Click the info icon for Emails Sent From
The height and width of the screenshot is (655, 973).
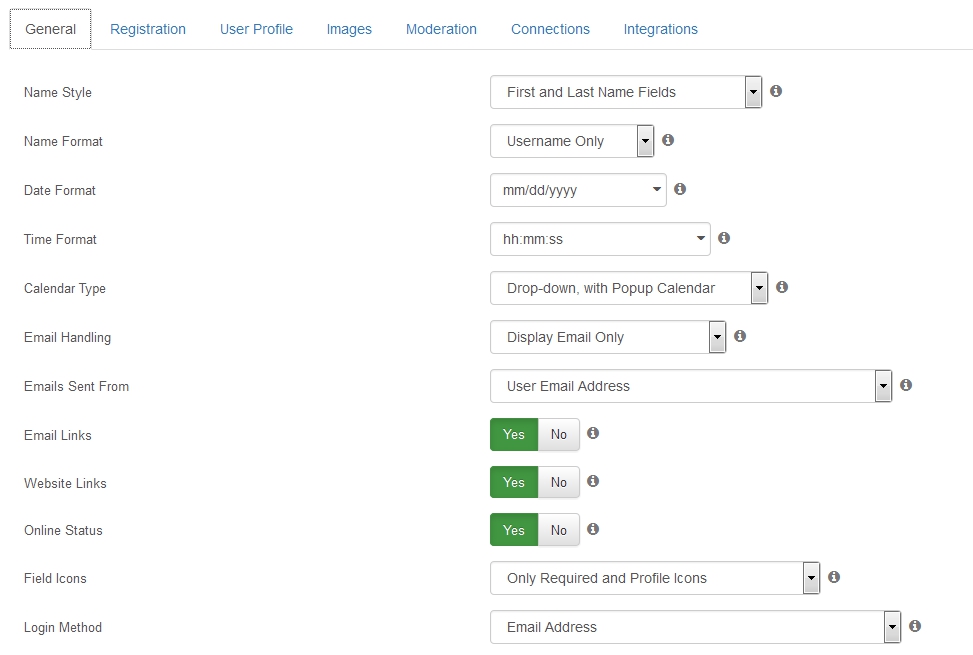pos(906,385)
